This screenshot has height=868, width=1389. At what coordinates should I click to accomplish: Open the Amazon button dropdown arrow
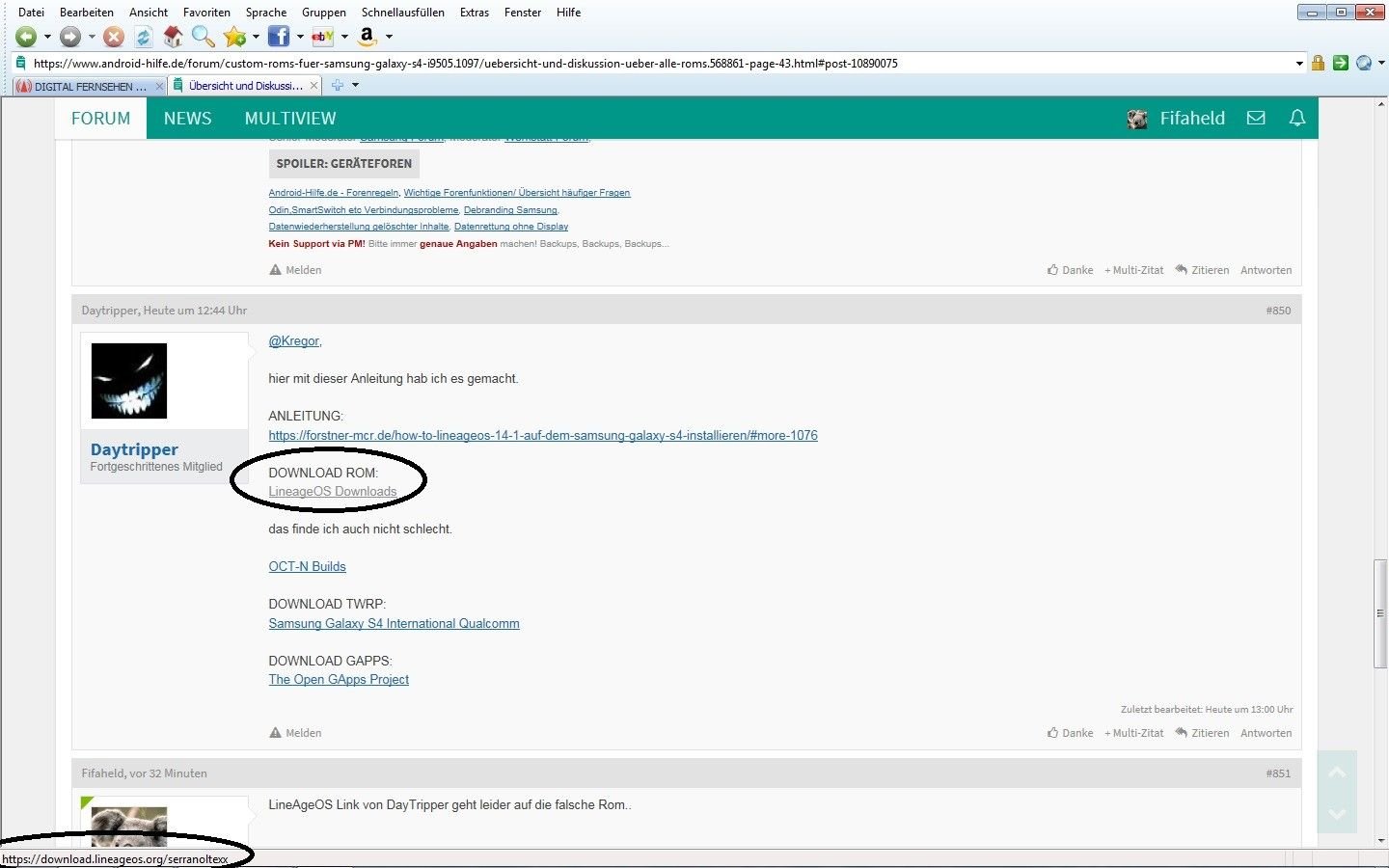click(389, 37)
